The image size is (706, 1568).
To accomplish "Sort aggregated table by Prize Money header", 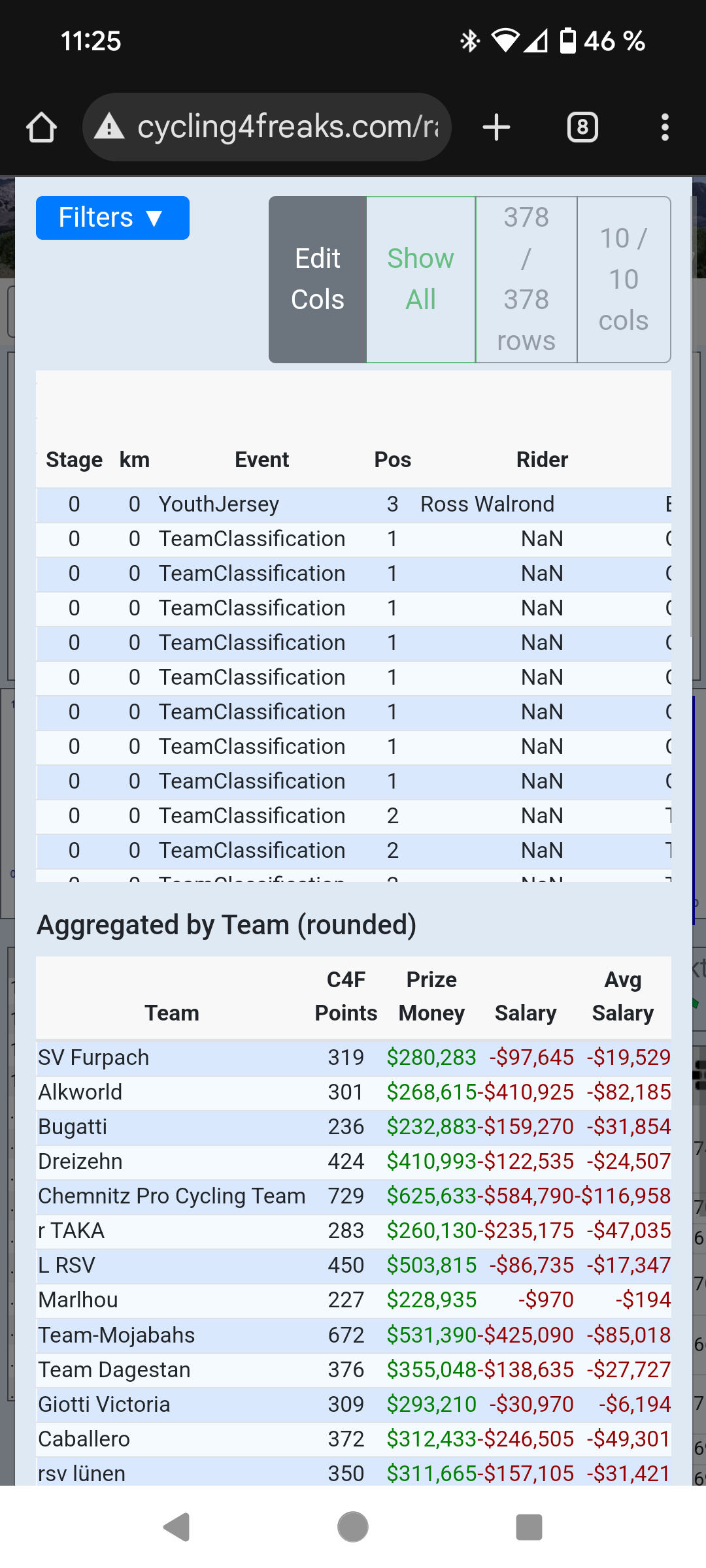I will pos(431,996).
